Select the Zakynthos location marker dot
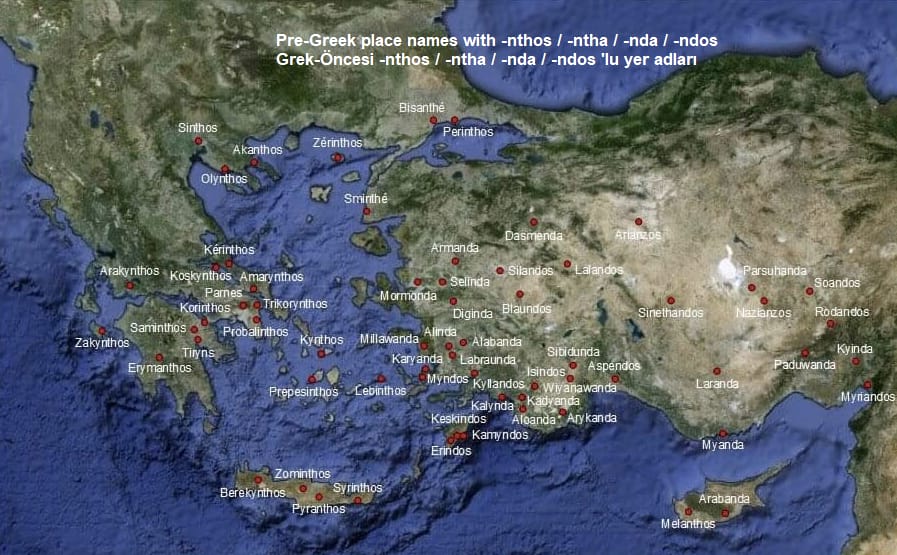The height and width of the screenshot is (555, 897). tap(101, 331)
